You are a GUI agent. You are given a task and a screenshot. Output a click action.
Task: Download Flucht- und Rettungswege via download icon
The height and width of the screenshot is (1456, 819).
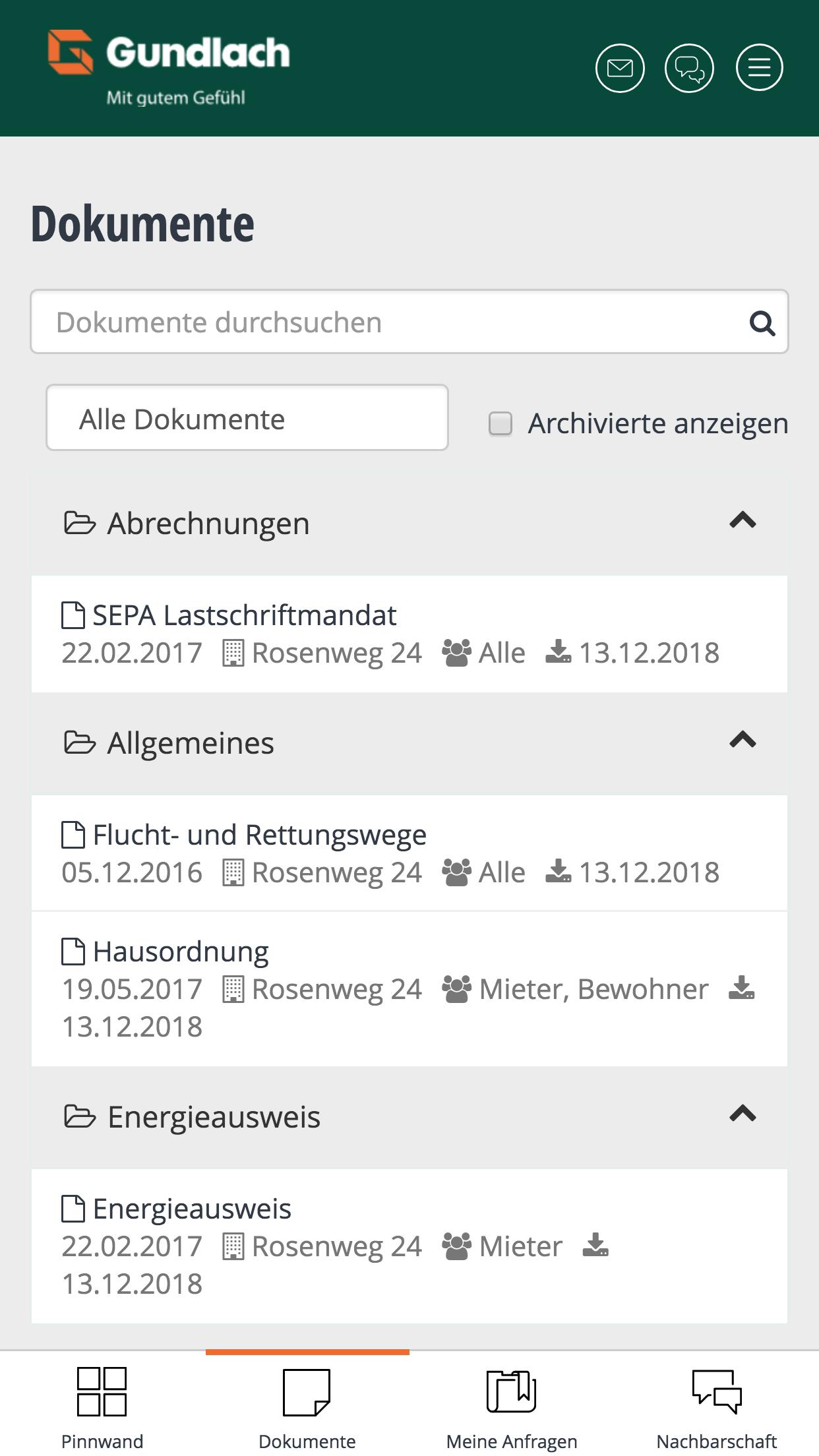tap(559, 872)
